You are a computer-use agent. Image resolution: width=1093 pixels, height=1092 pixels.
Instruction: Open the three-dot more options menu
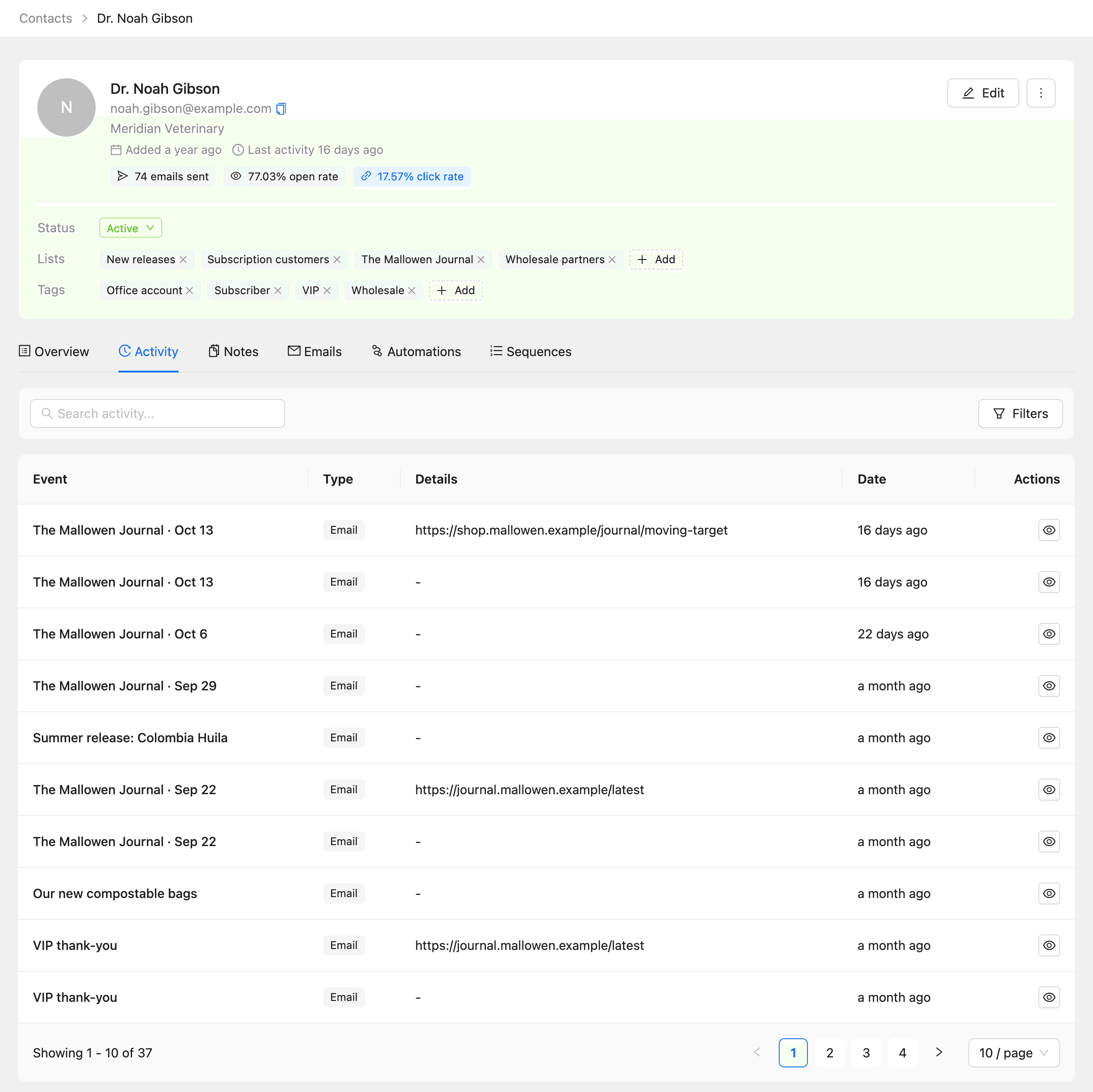(x=1040, y=93)
